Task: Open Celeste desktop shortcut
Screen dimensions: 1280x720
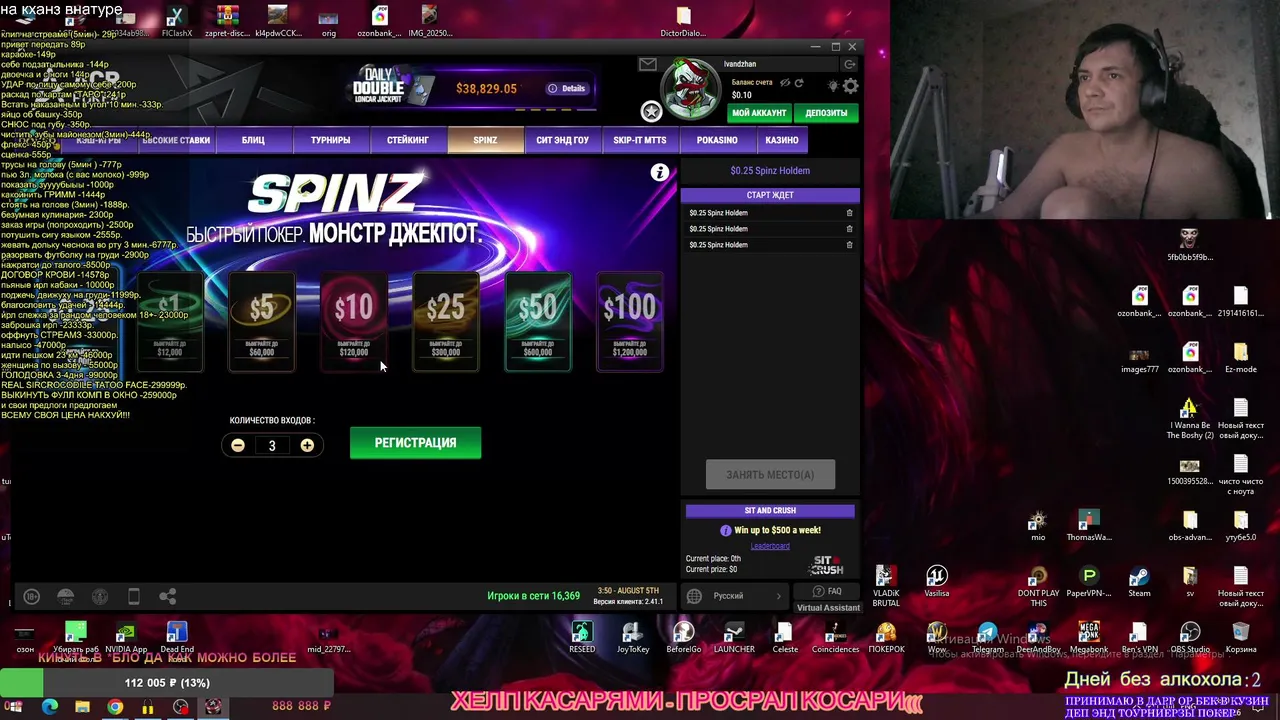Action: pos(785,638)
